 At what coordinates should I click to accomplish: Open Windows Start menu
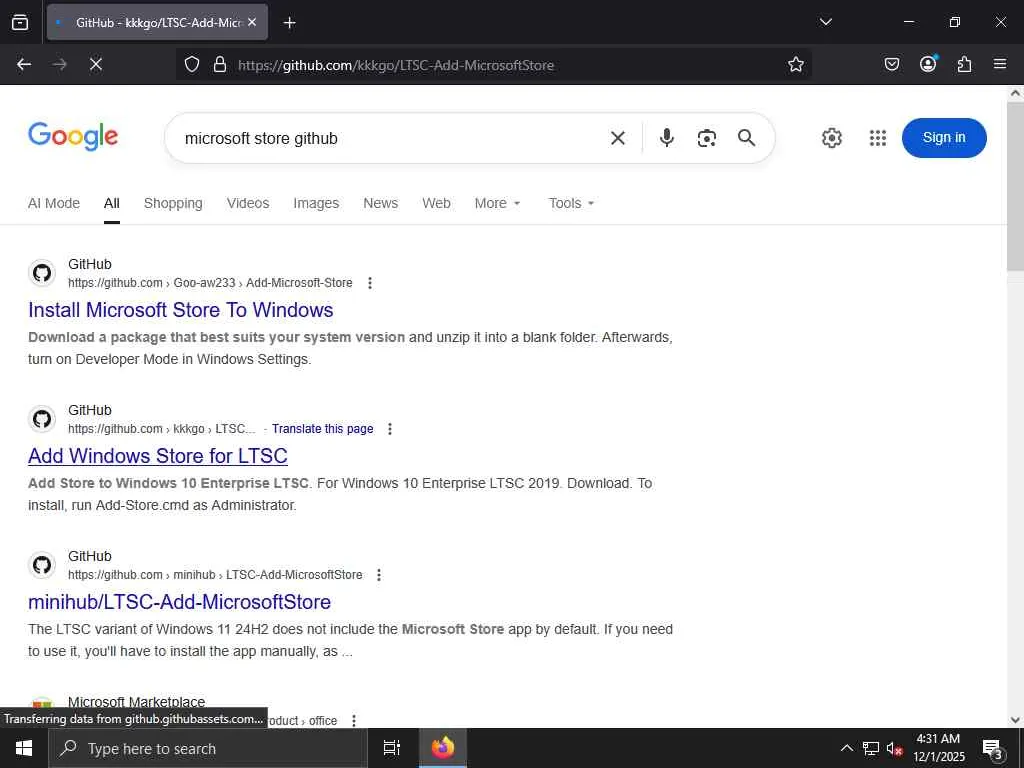tap(24, 748)
